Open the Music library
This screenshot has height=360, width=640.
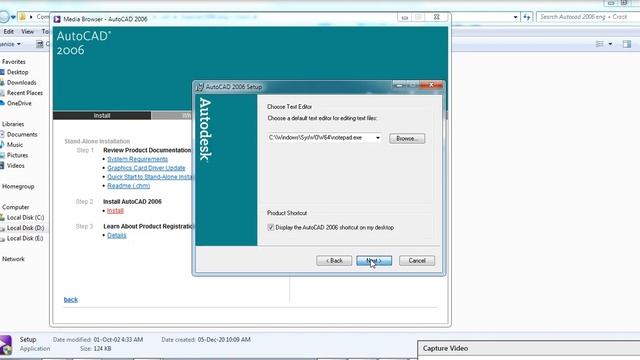[15, 145]
